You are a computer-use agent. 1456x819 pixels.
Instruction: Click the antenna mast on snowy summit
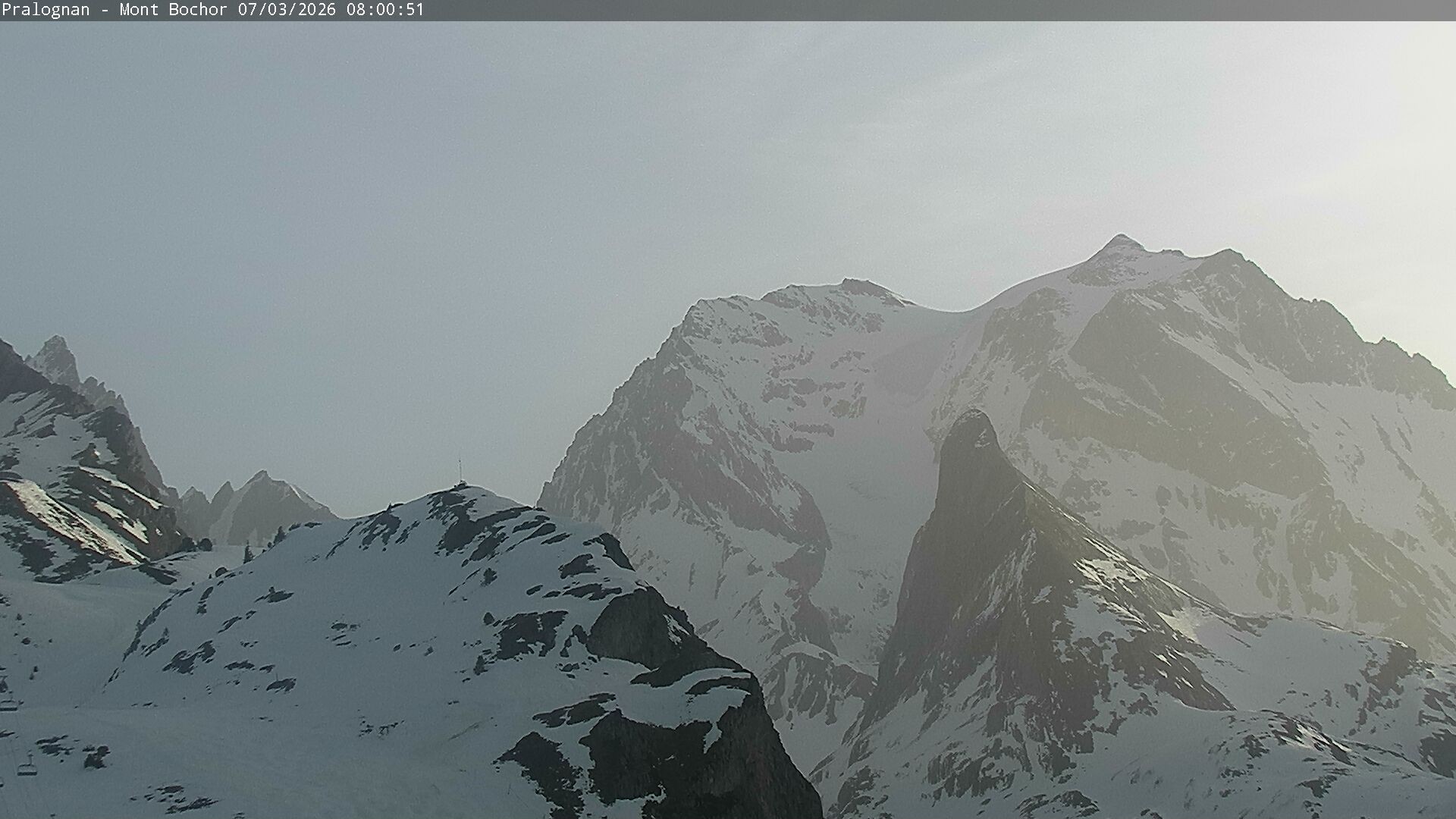point(460,472)
